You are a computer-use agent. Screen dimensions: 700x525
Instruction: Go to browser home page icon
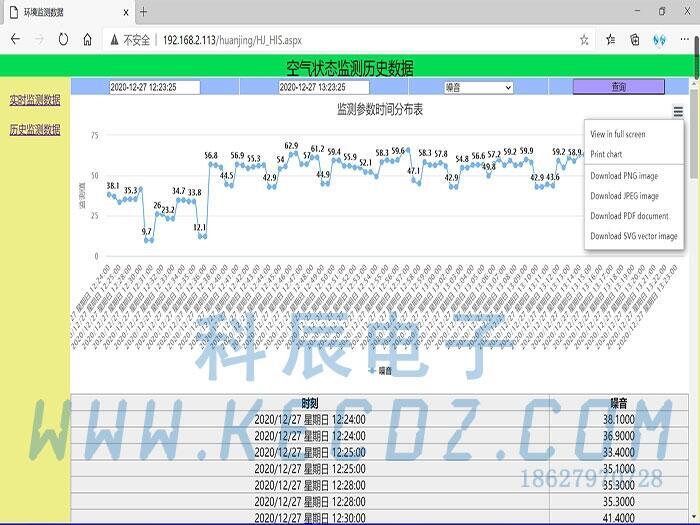pos(88,40)
